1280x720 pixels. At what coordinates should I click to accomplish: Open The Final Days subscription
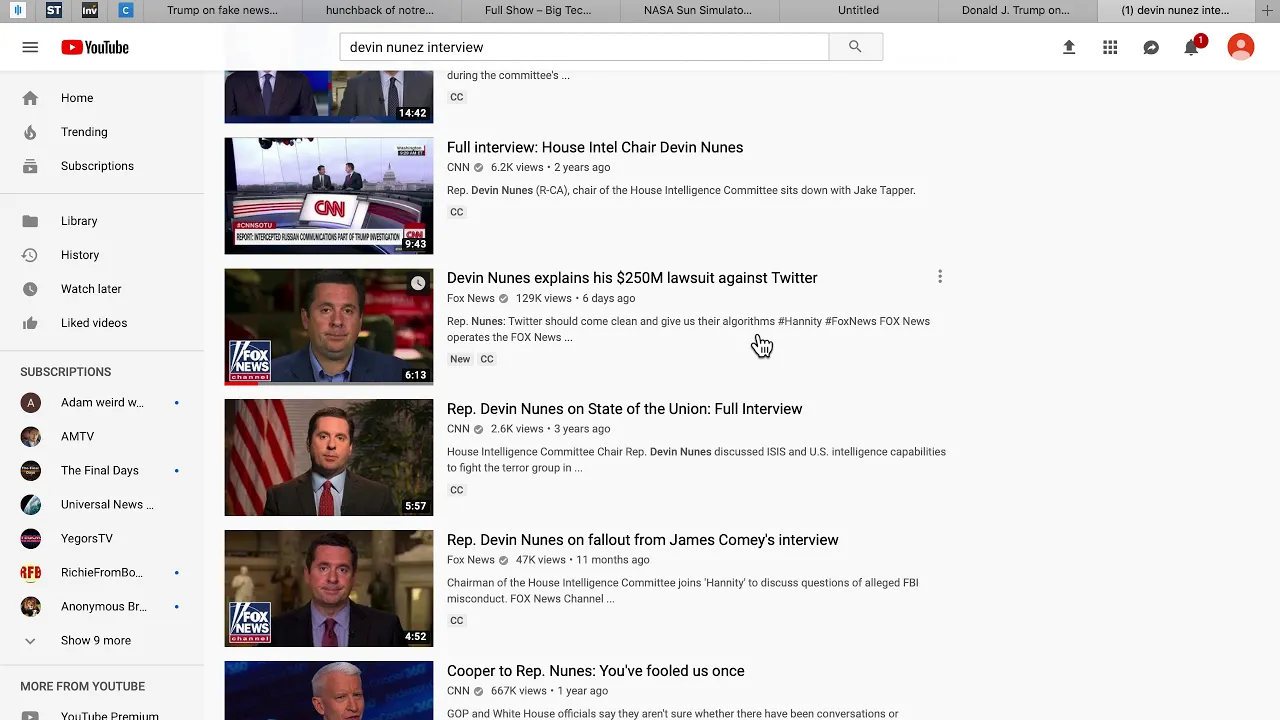[x=102, y=471]
